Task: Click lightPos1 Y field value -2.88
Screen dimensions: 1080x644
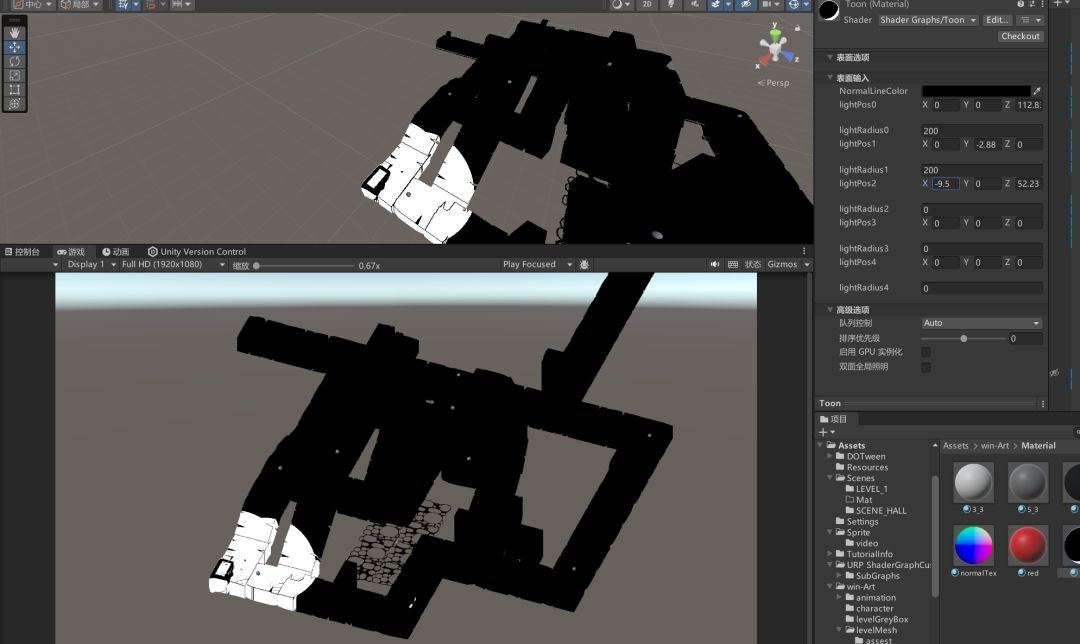Action: tap(987, 145)
